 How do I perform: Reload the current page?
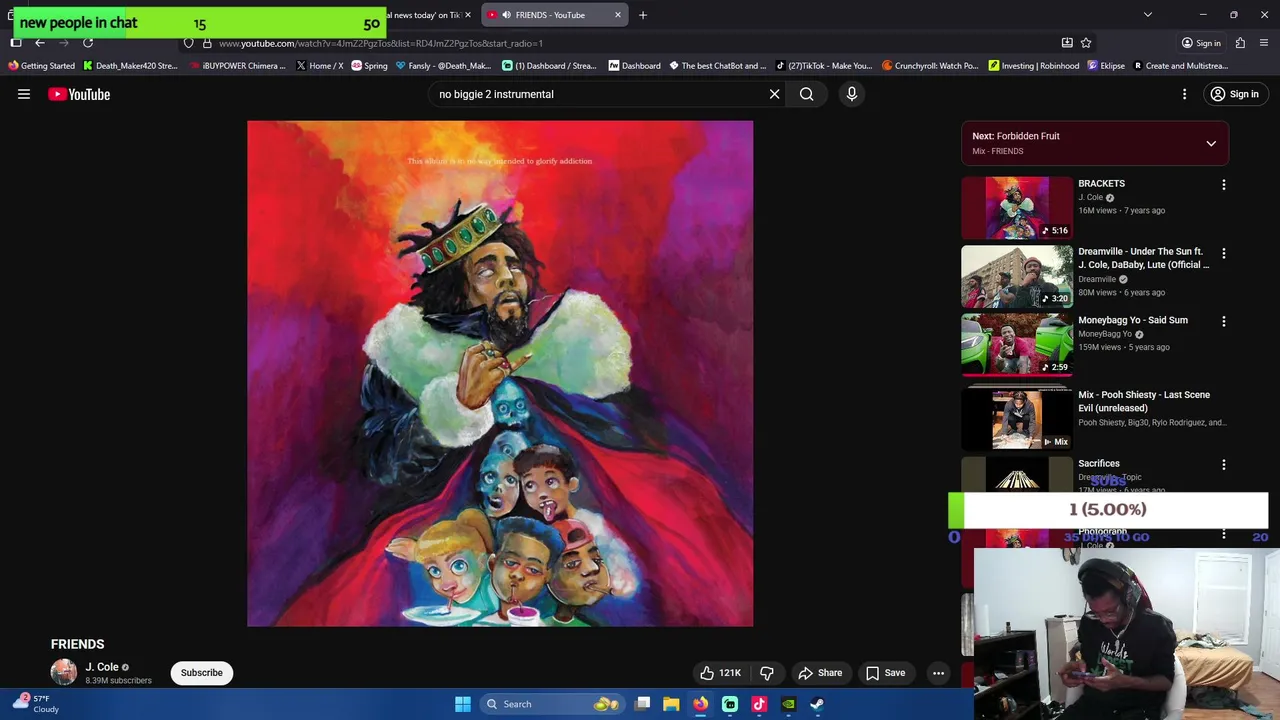[x=88, y=43]
